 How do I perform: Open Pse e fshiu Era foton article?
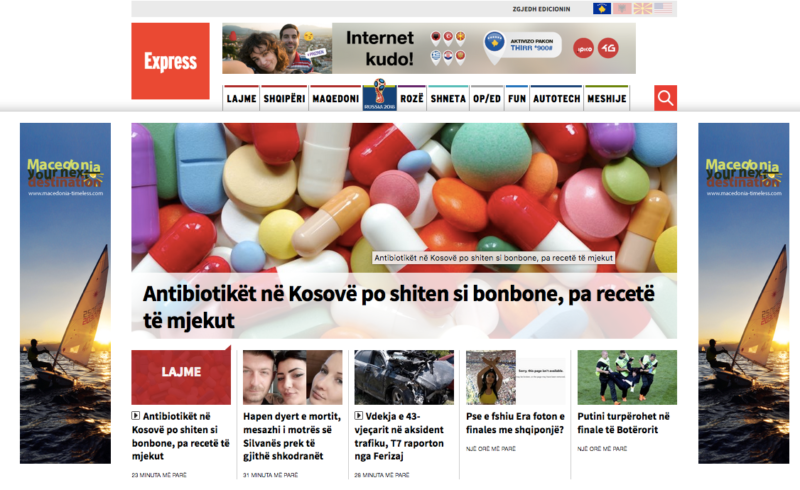tap(515, 423)
